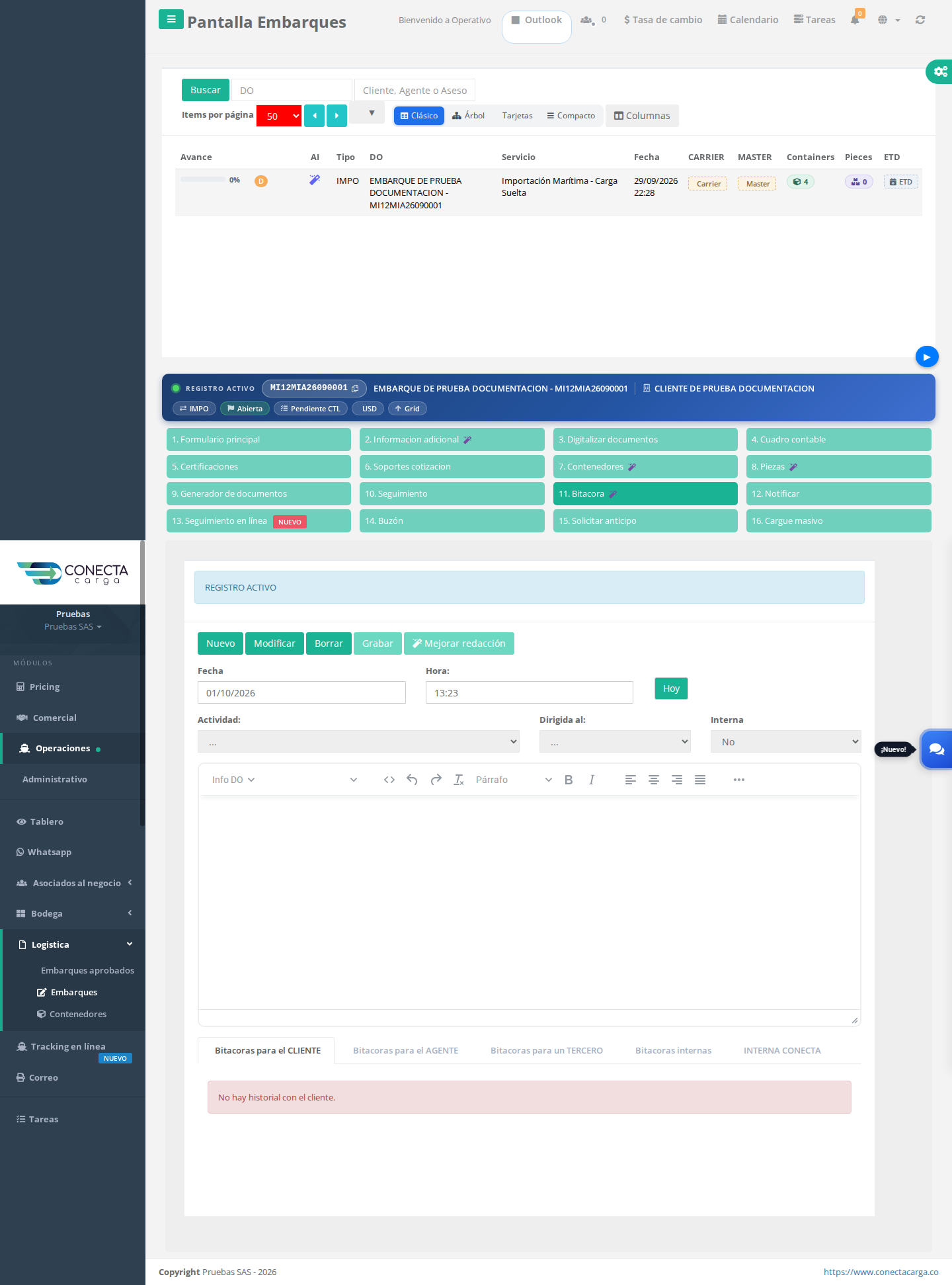
Task: Open the conectacarga.co footer link
Action: pos(881,1272)
